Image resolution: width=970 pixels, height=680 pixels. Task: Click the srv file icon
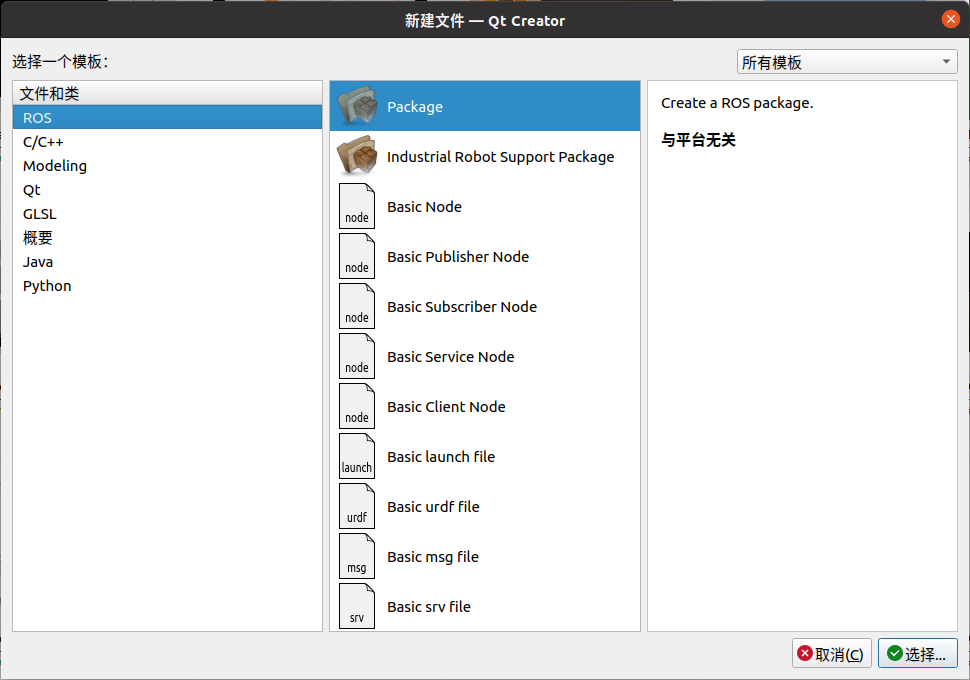(x=357, y=606)
